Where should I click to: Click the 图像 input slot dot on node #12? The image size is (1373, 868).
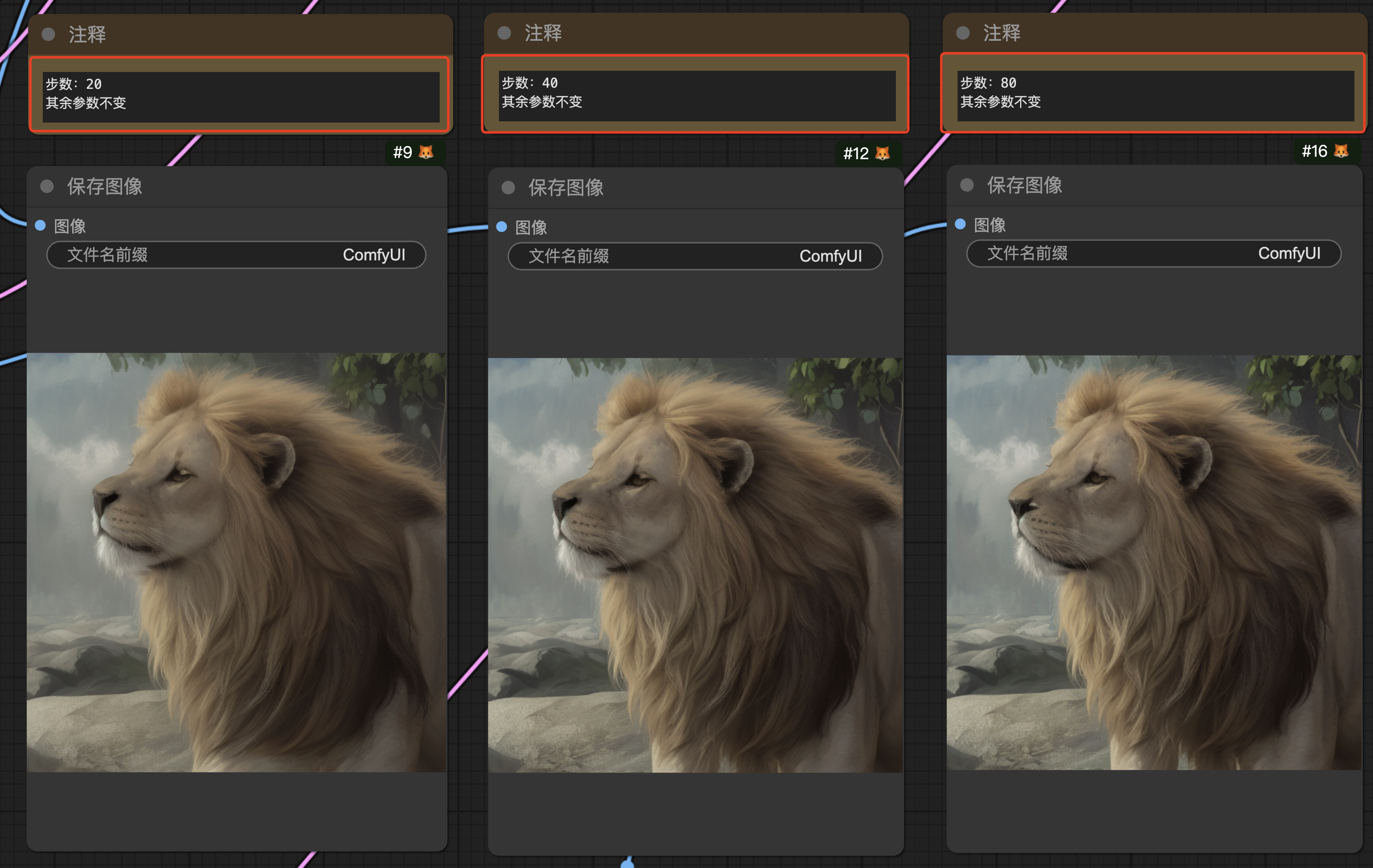click(502, 227)
